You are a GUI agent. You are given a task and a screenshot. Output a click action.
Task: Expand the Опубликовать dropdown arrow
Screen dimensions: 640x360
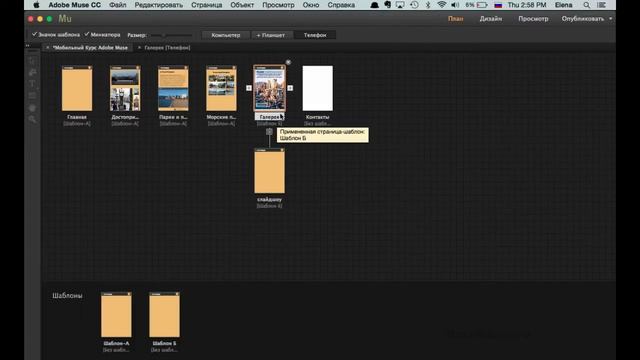click(611, 19)
